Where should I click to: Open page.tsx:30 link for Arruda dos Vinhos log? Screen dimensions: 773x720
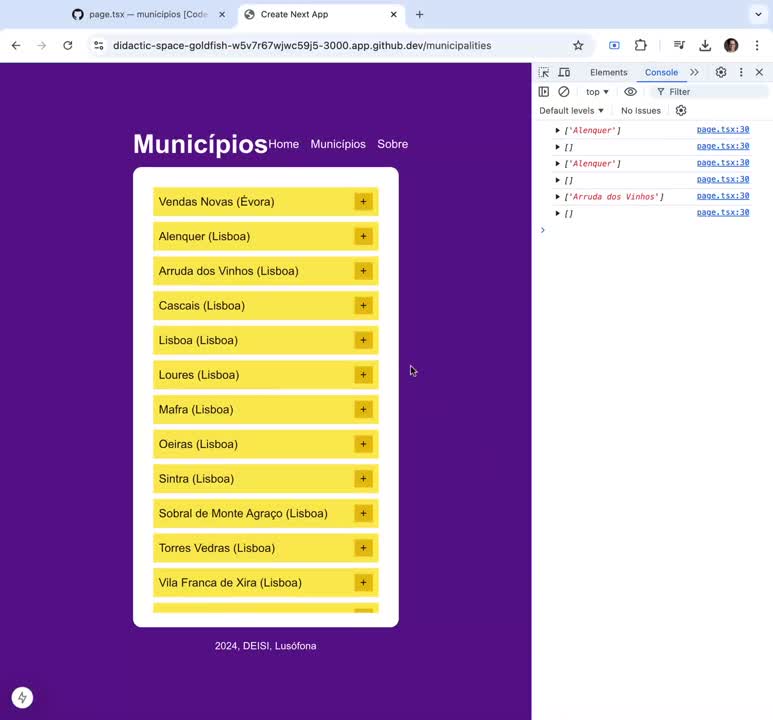[x=723, y=196]
